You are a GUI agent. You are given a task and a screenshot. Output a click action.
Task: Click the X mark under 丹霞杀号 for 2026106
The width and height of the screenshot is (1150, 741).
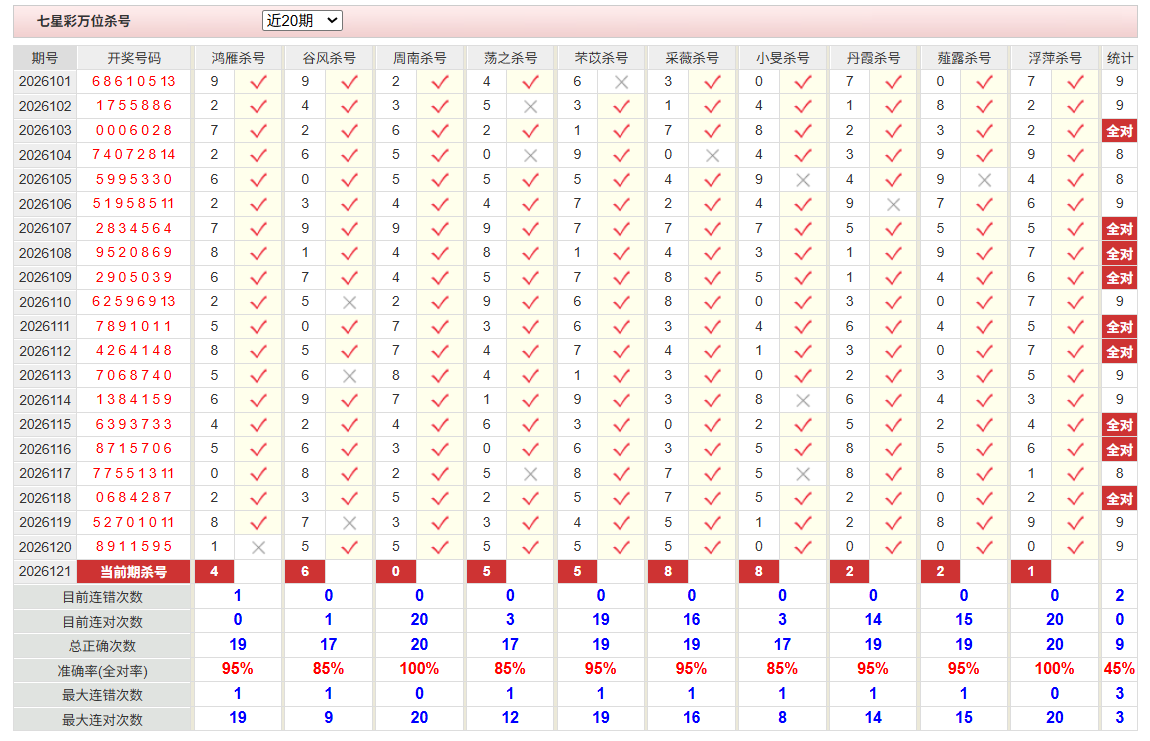pos(893,205)
